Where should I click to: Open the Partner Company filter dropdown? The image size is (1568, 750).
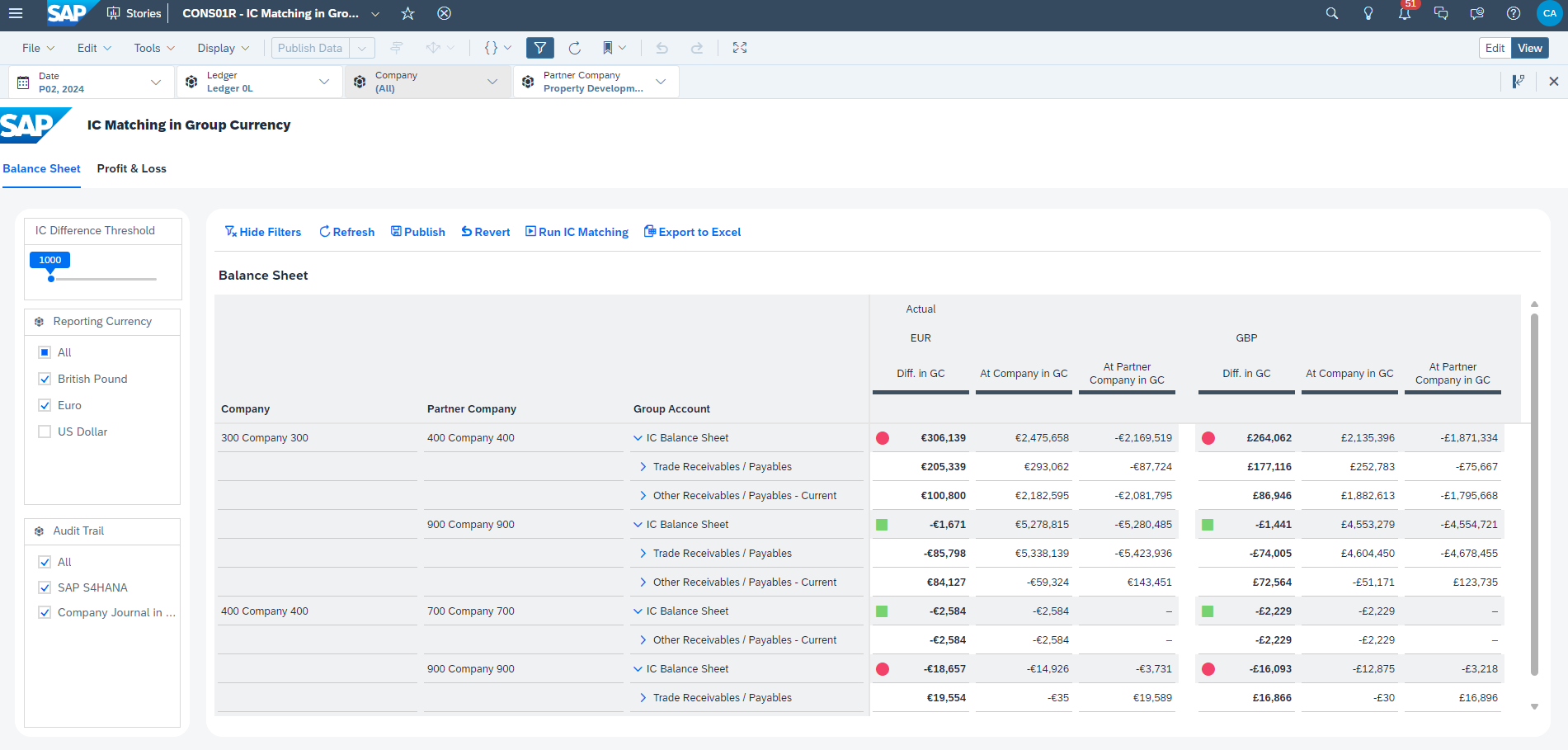[661, 82]
